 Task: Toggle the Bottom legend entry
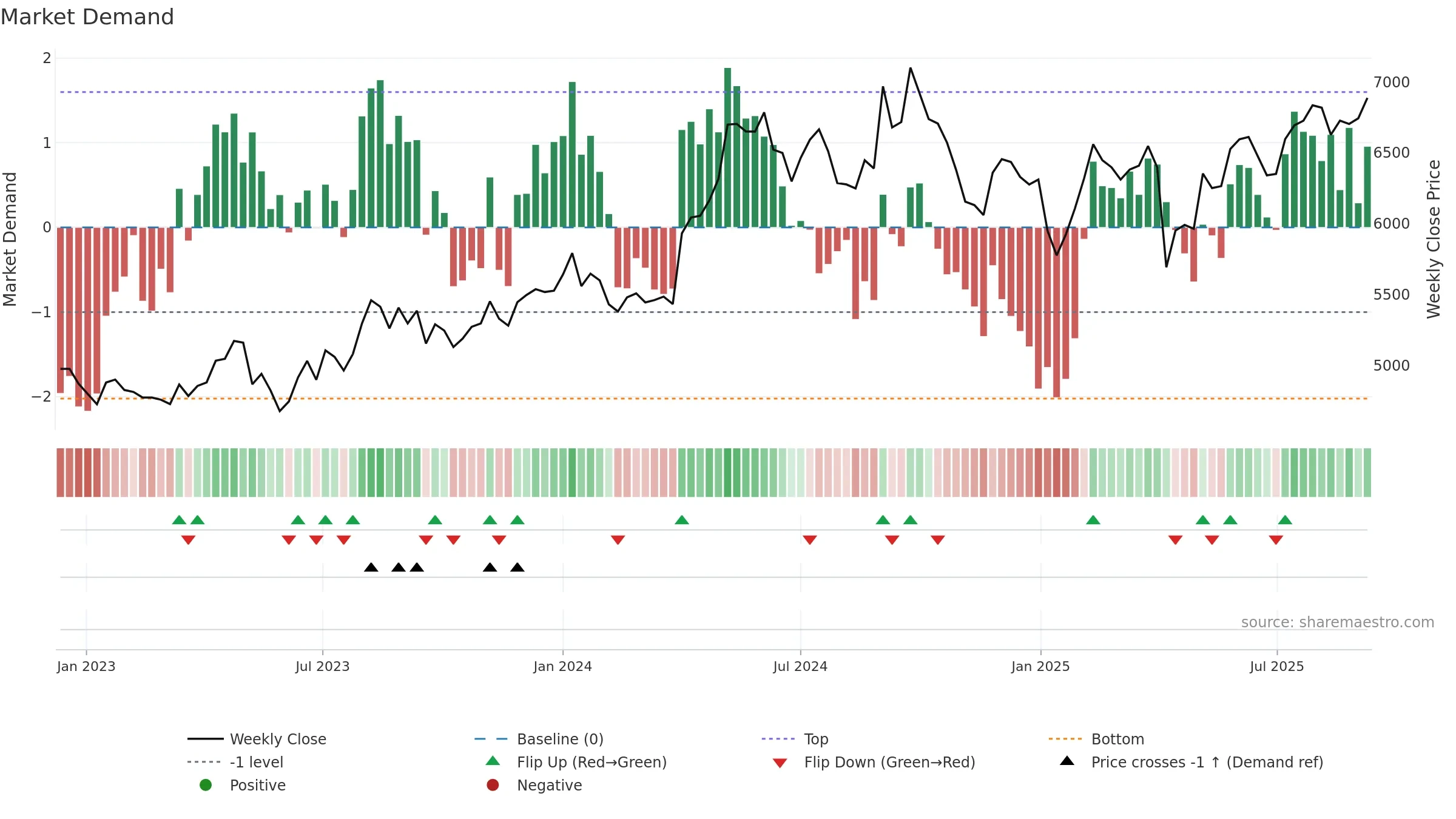[x=1096, y=739]
